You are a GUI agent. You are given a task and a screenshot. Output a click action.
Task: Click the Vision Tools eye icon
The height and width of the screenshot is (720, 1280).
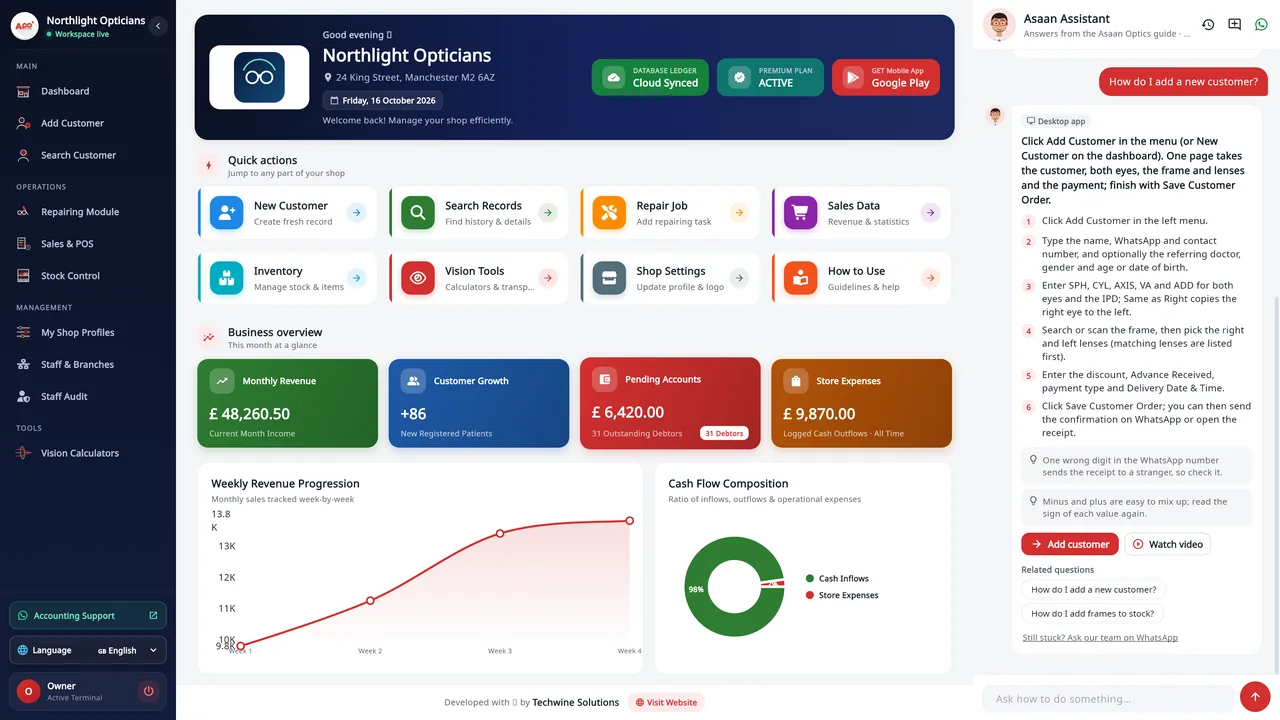point(417,278)
